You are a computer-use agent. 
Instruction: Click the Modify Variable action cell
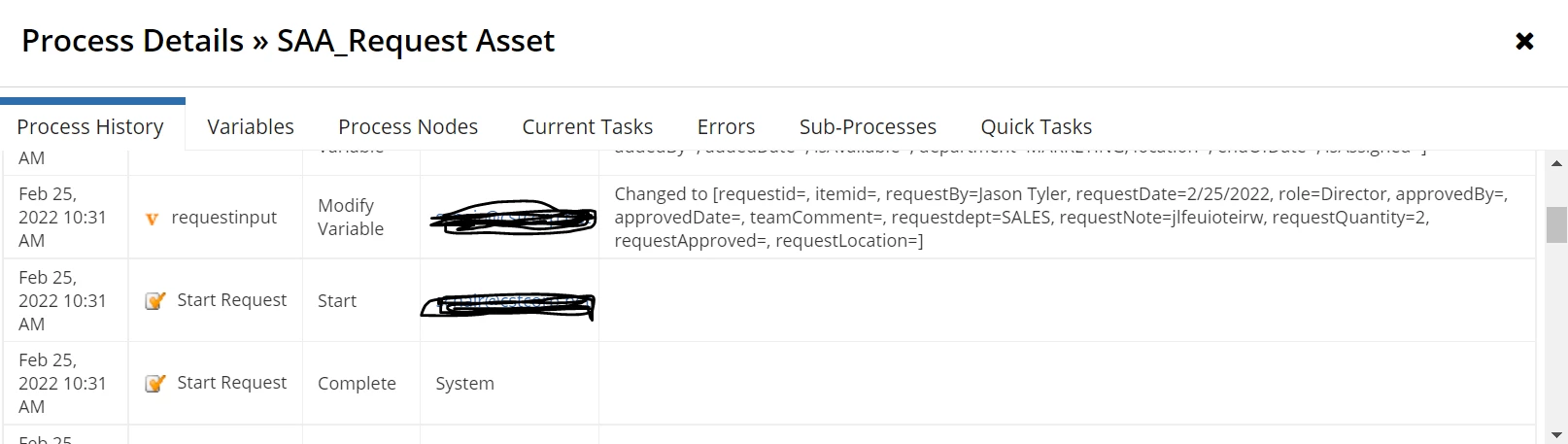(x=361, y=218)
